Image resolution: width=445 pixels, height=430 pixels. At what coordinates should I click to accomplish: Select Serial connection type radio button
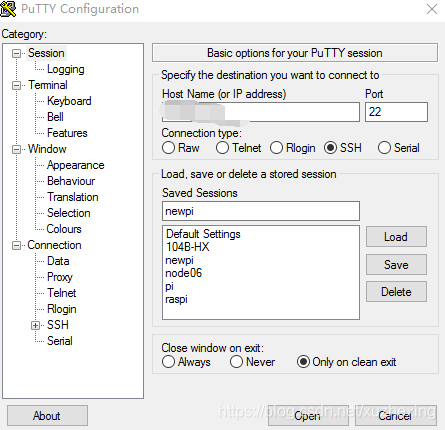pos(384,148)
